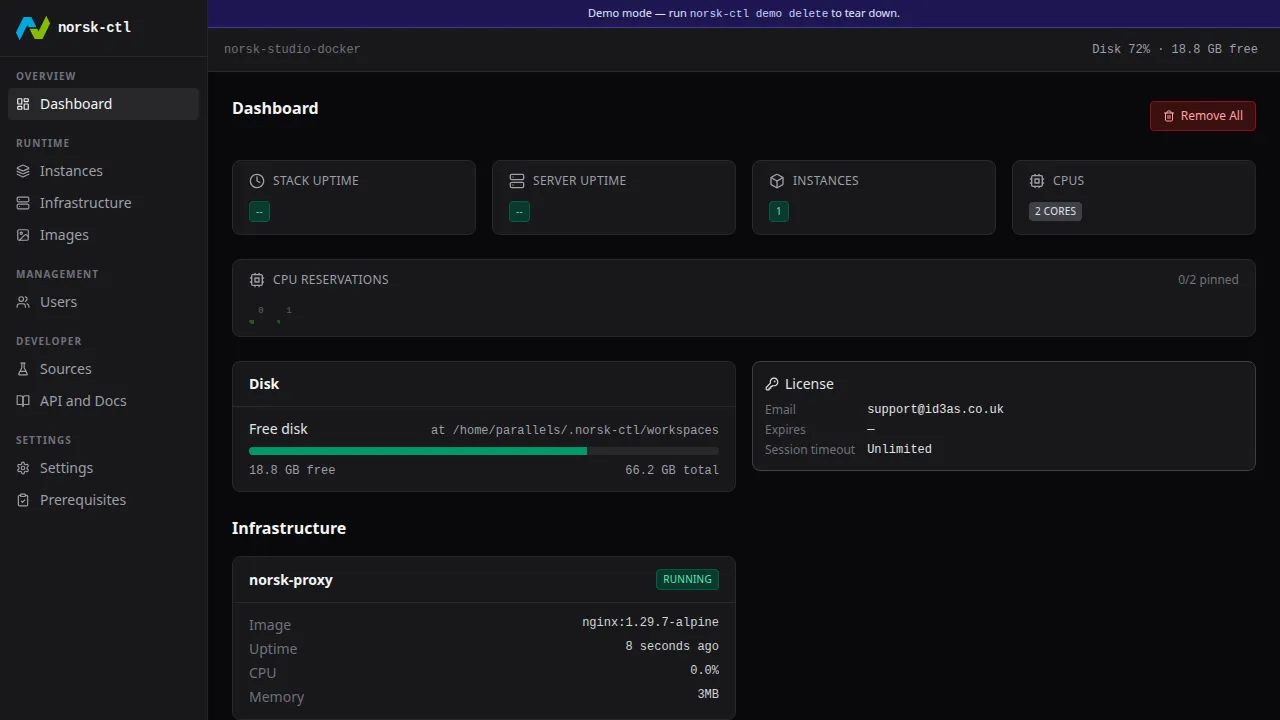Click the RUNNING status badge on norsk-proxy
Screen dimensions: 1280x720
coord(687,580)
